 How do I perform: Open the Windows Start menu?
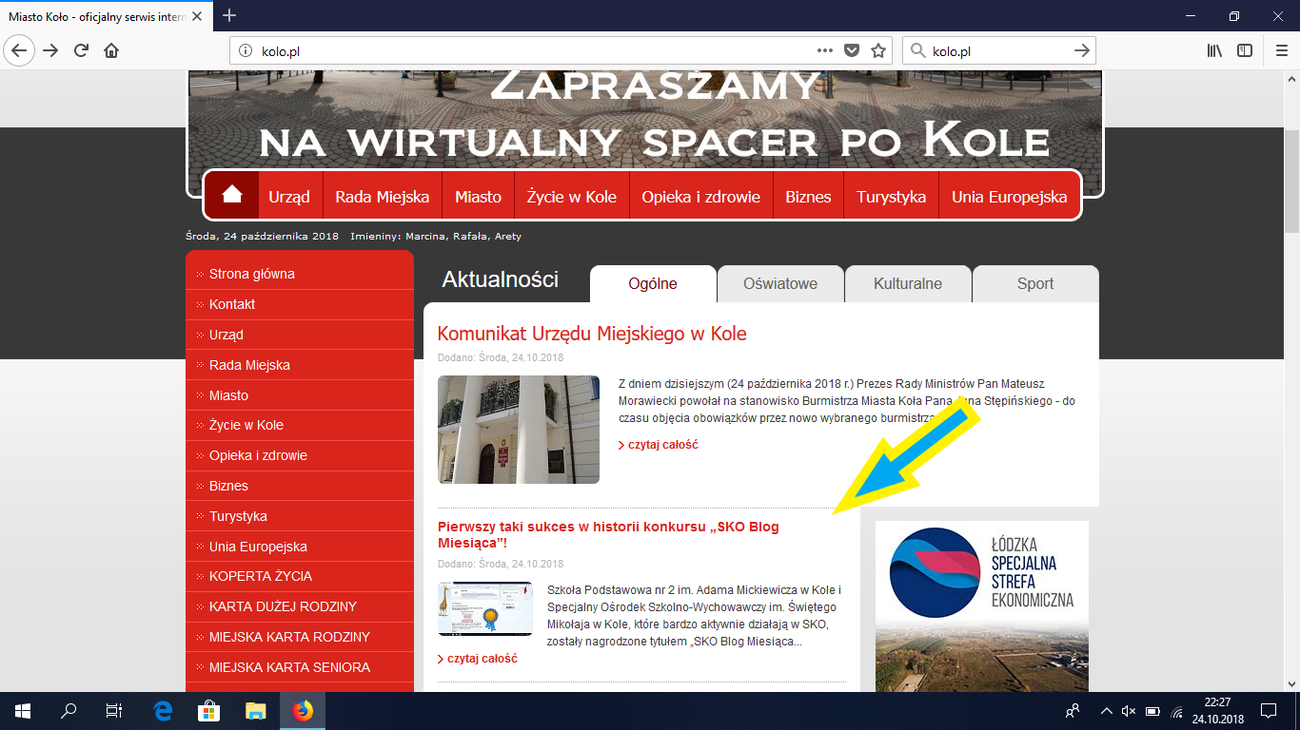22,711
